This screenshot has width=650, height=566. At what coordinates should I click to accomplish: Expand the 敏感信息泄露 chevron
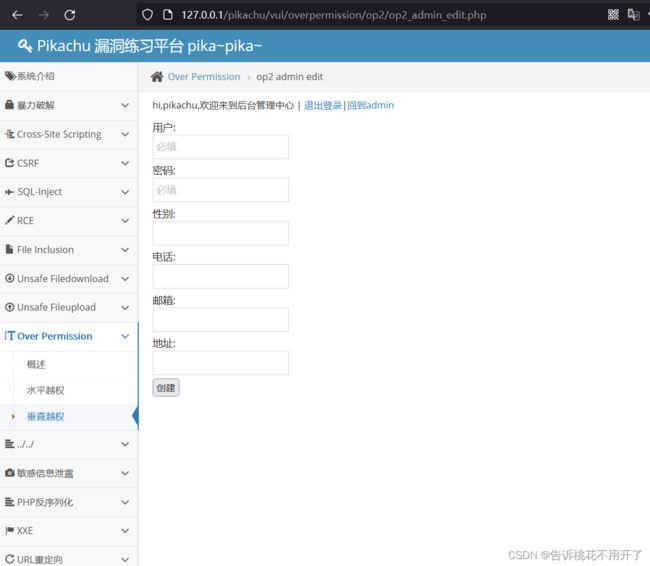tap(125, 473)
